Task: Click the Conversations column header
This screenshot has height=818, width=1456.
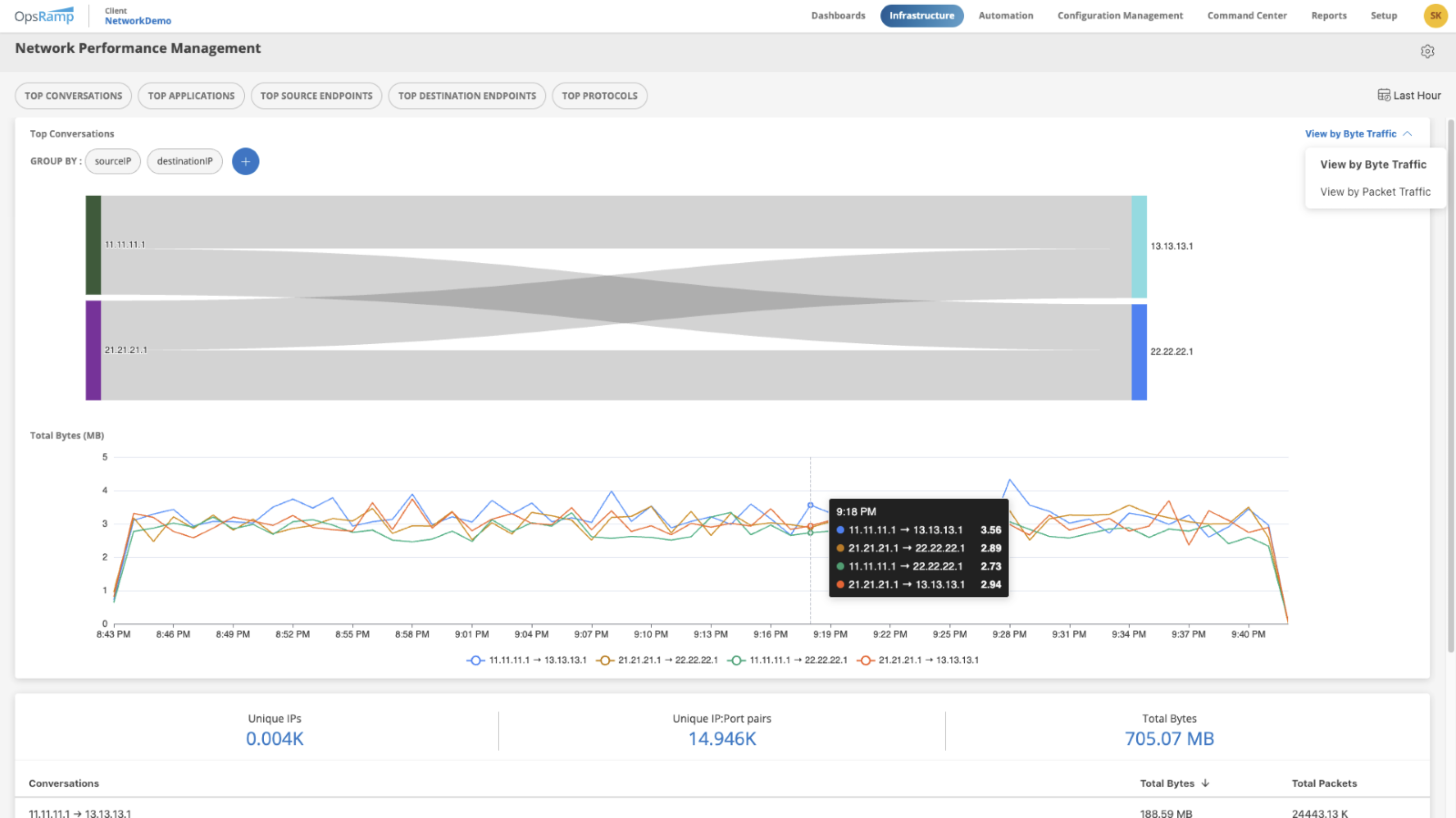Action: point(64,783)
